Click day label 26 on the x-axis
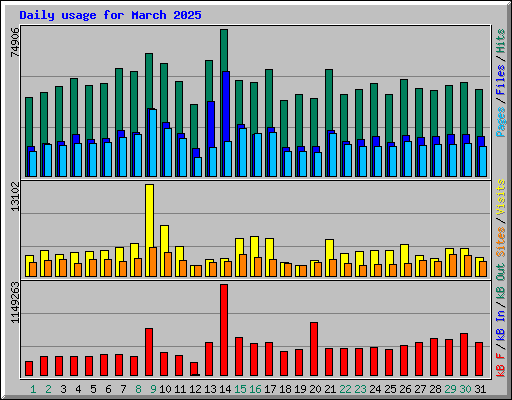Screen dimensions: 512x400 tap(405, 389)
